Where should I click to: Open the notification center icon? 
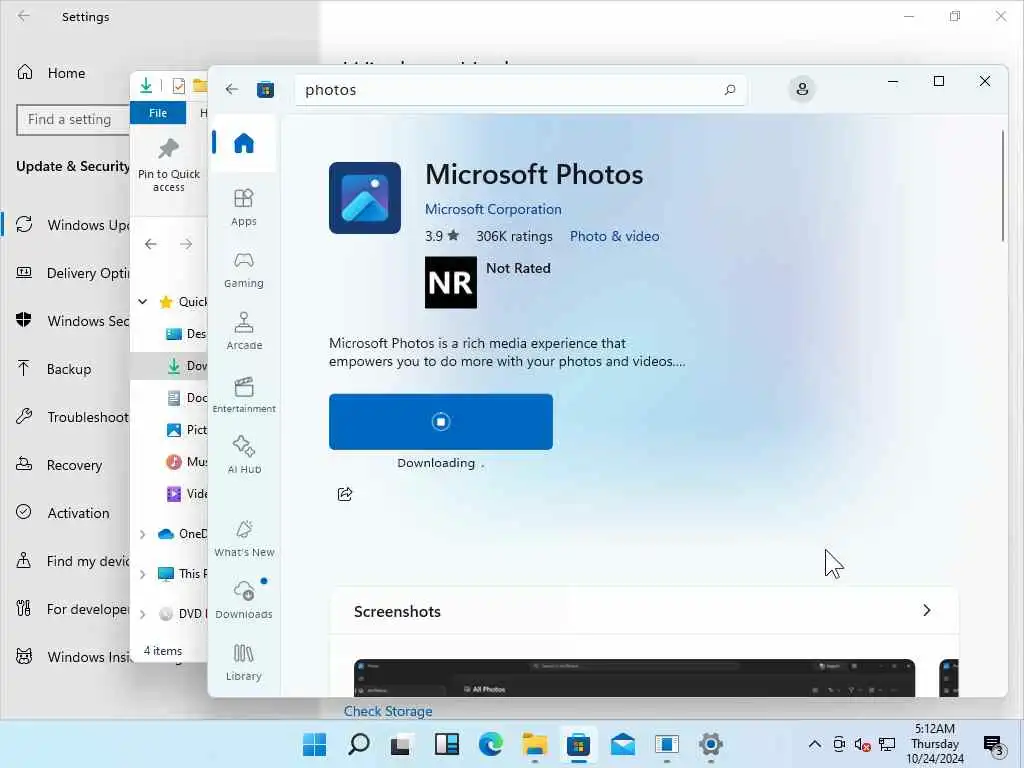tap(993, 744)
